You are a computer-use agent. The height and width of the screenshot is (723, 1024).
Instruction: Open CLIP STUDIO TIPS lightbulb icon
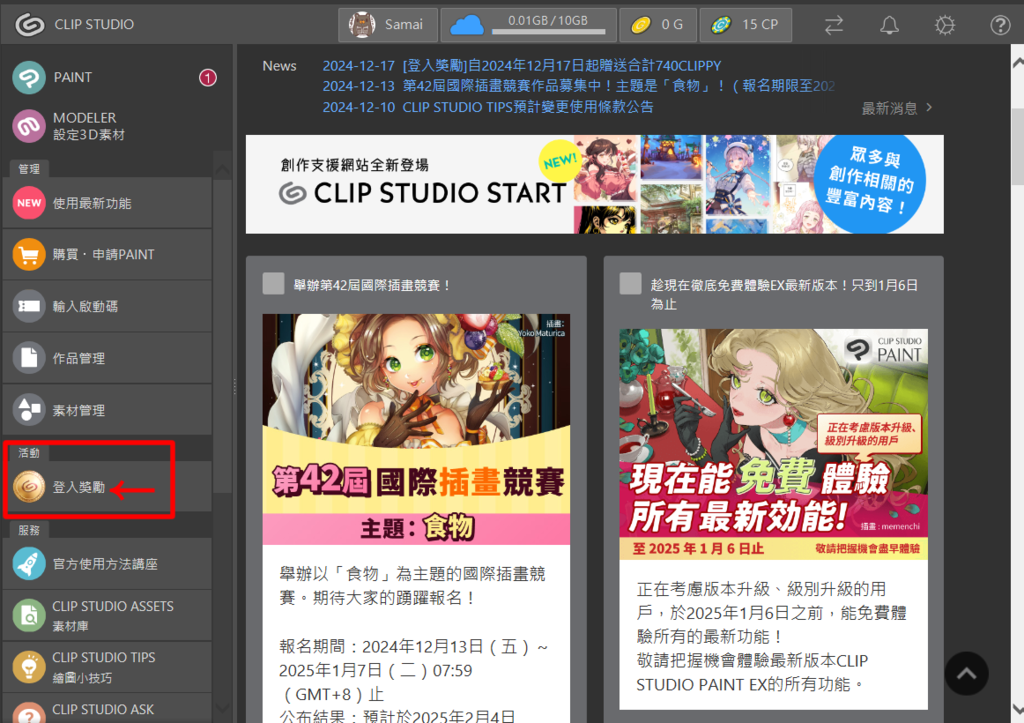29,667
